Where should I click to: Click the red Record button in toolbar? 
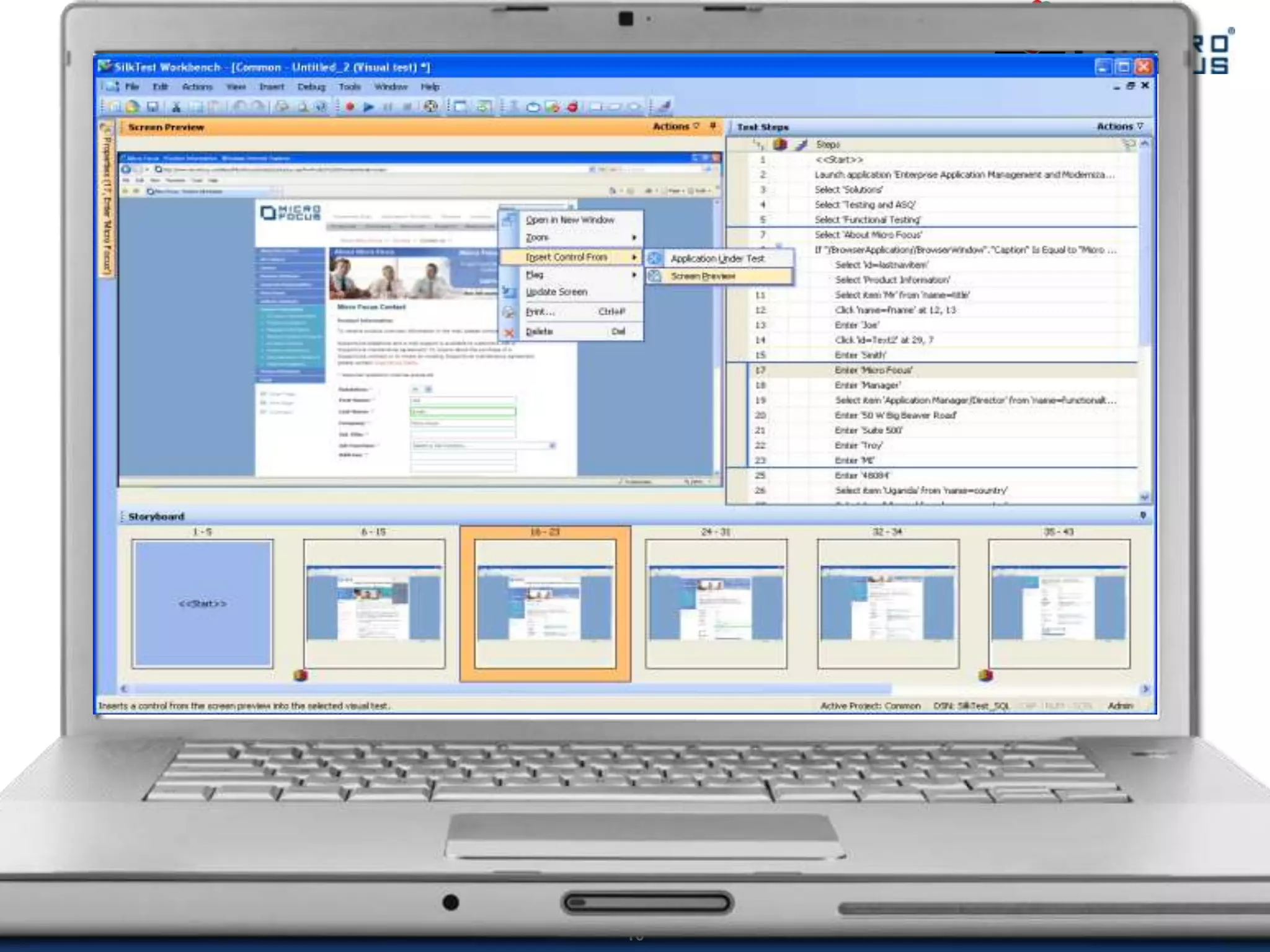pyautogui.click(x=350, y=107)
